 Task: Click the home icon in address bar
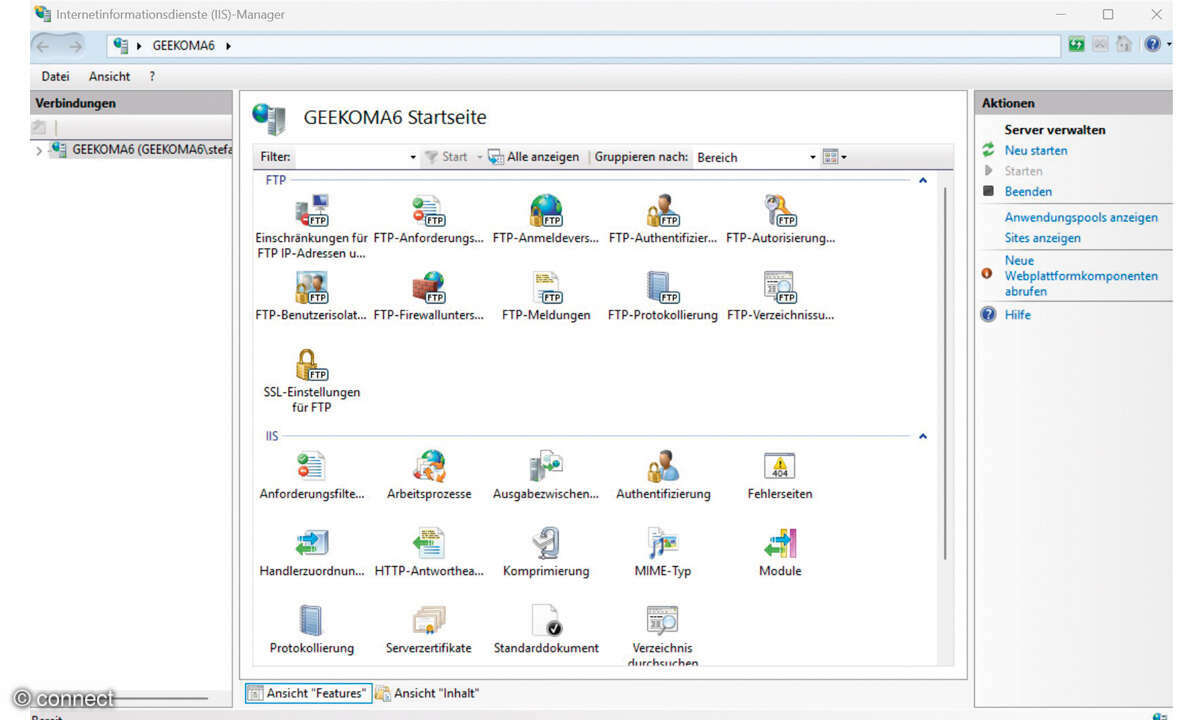(1124, 45)
